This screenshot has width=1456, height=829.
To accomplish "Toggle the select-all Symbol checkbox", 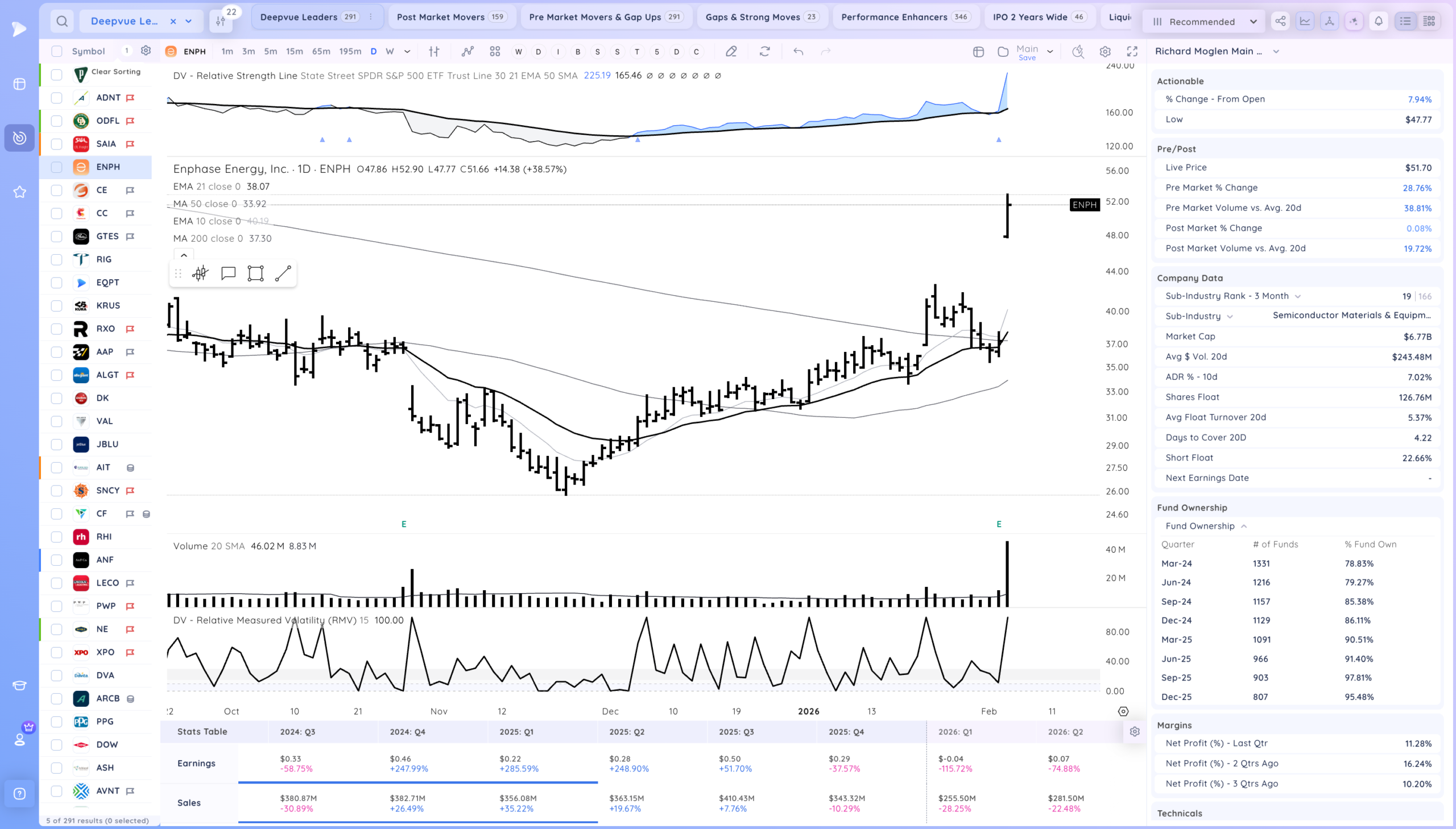I will click(56, 51).
